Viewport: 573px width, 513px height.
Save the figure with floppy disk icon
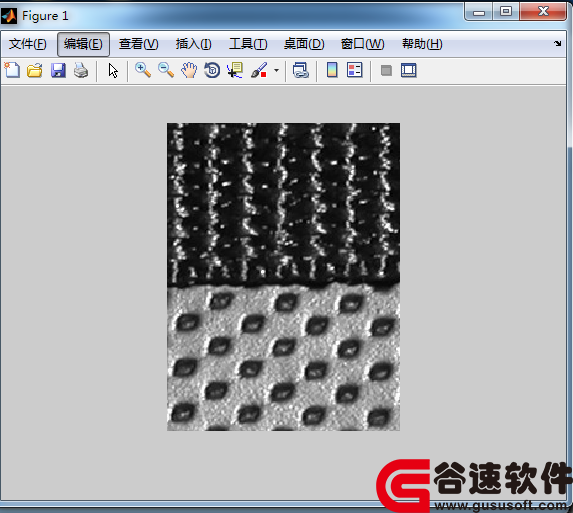(58, 70)
